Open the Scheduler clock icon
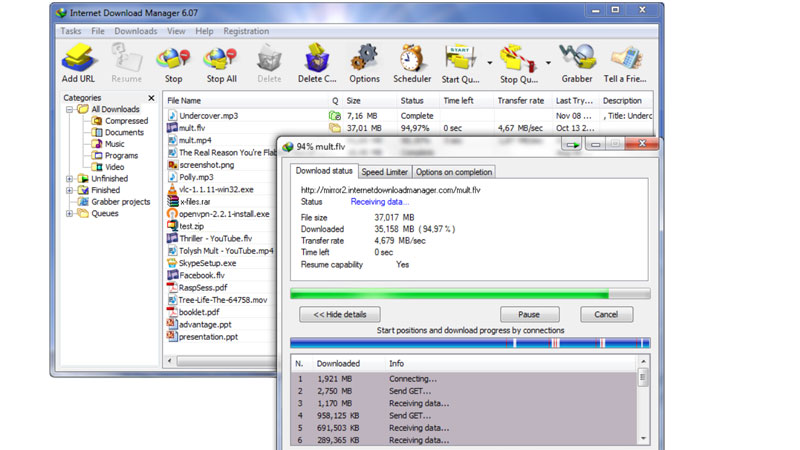The height and width of the screenshot is (450, 800). pyautogui.click(x=412, y=64)
